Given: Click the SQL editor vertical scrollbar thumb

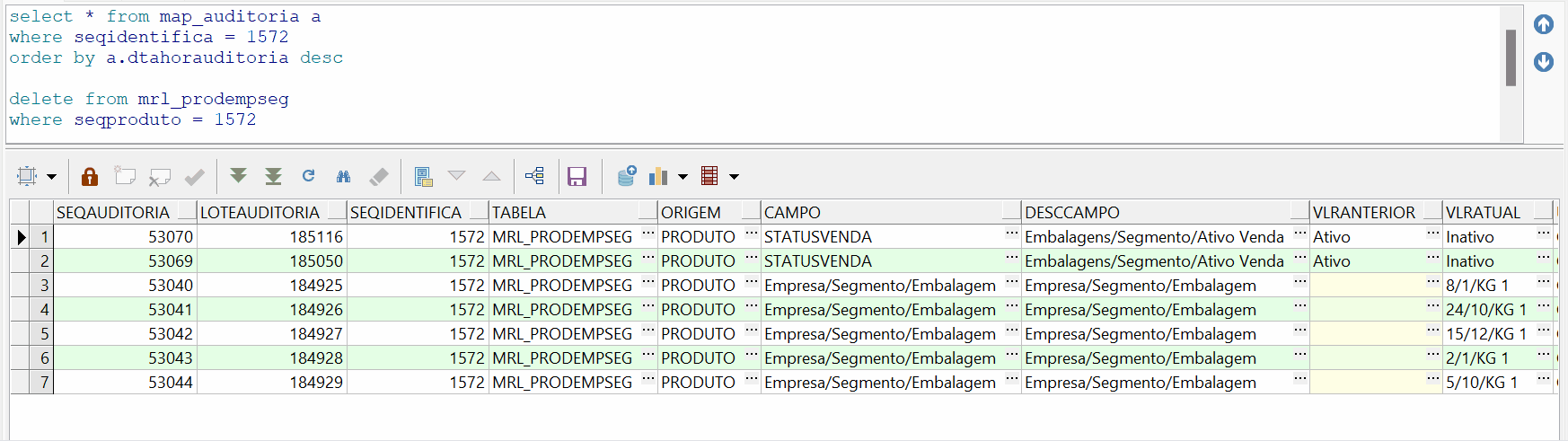Looking at the screenshot, I should coord(1511,57).
